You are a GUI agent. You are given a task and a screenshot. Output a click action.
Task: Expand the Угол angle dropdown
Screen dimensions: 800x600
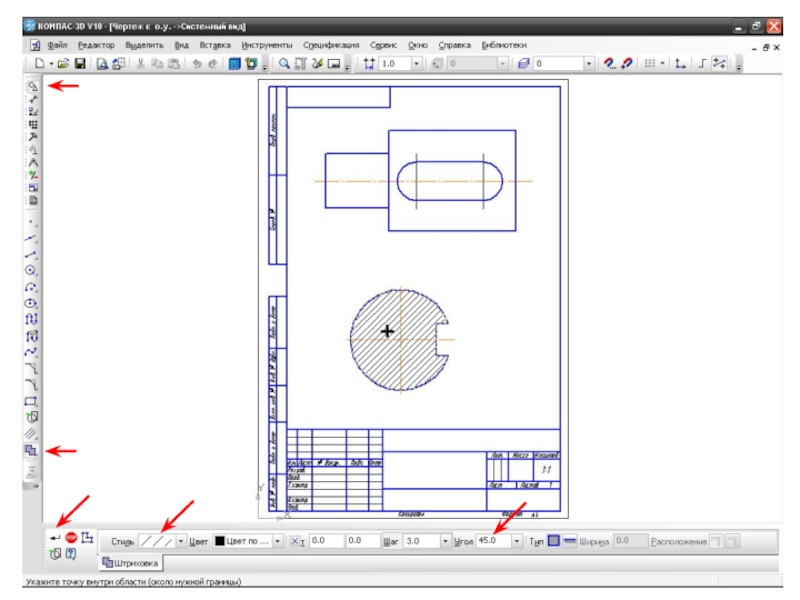click(517, 541)
